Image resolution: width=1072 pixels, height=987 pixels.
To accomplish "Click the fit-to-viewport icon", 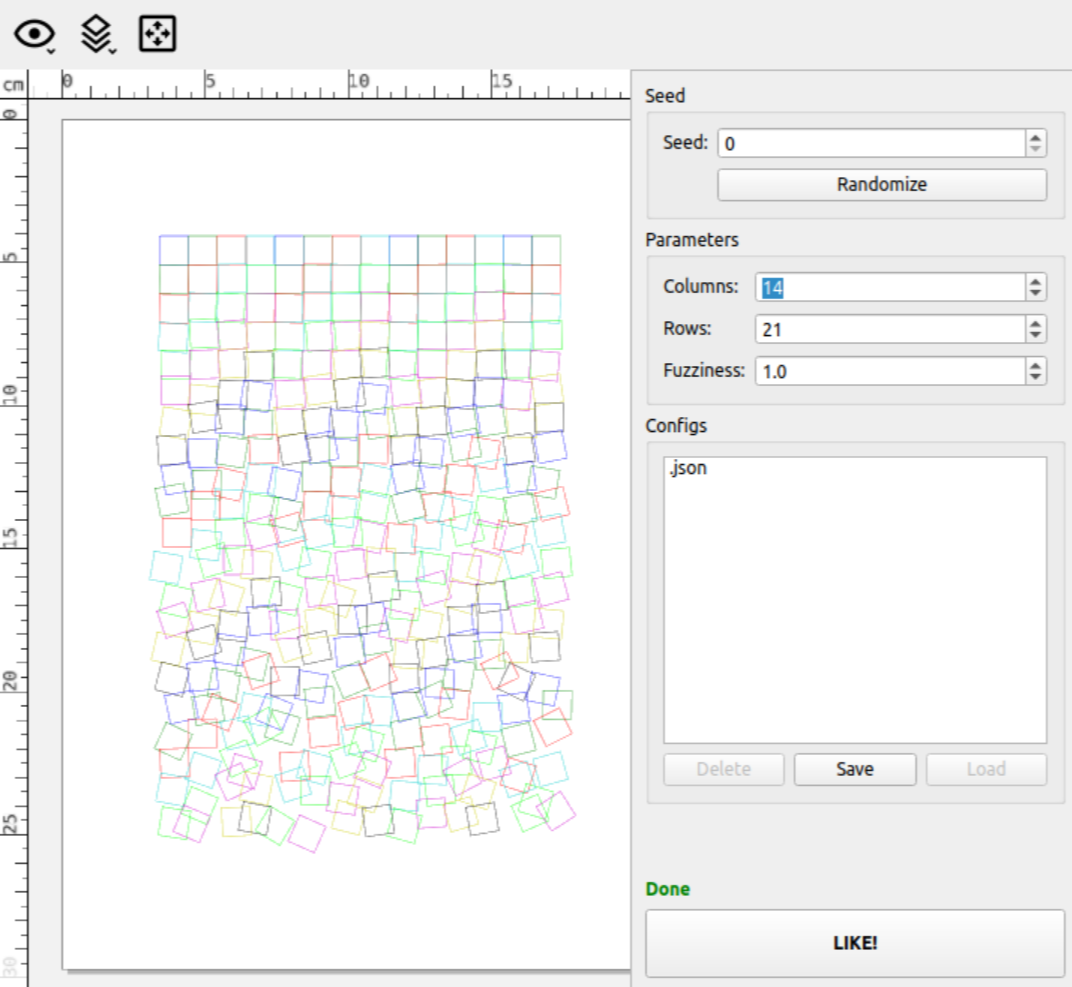I will point(157,35).
